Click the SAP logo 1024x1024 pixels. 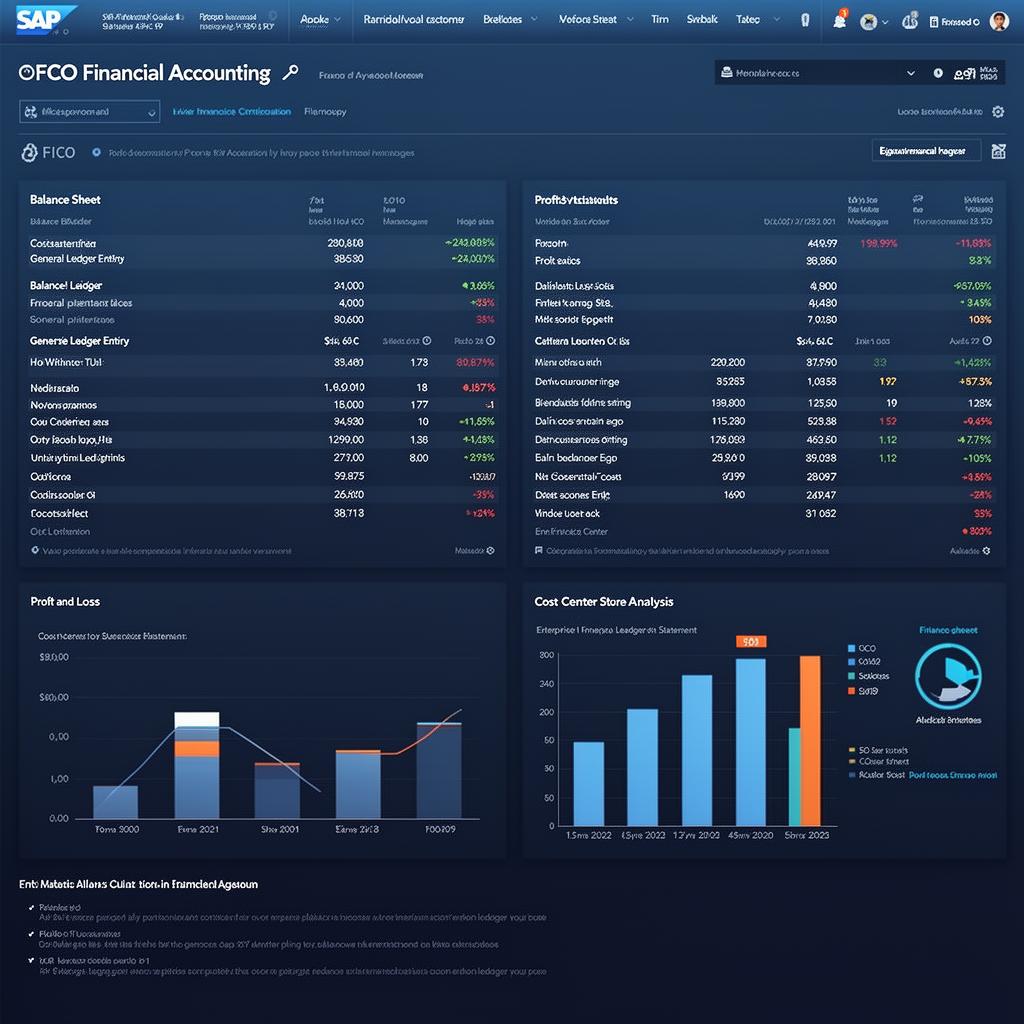pos(45,20)
